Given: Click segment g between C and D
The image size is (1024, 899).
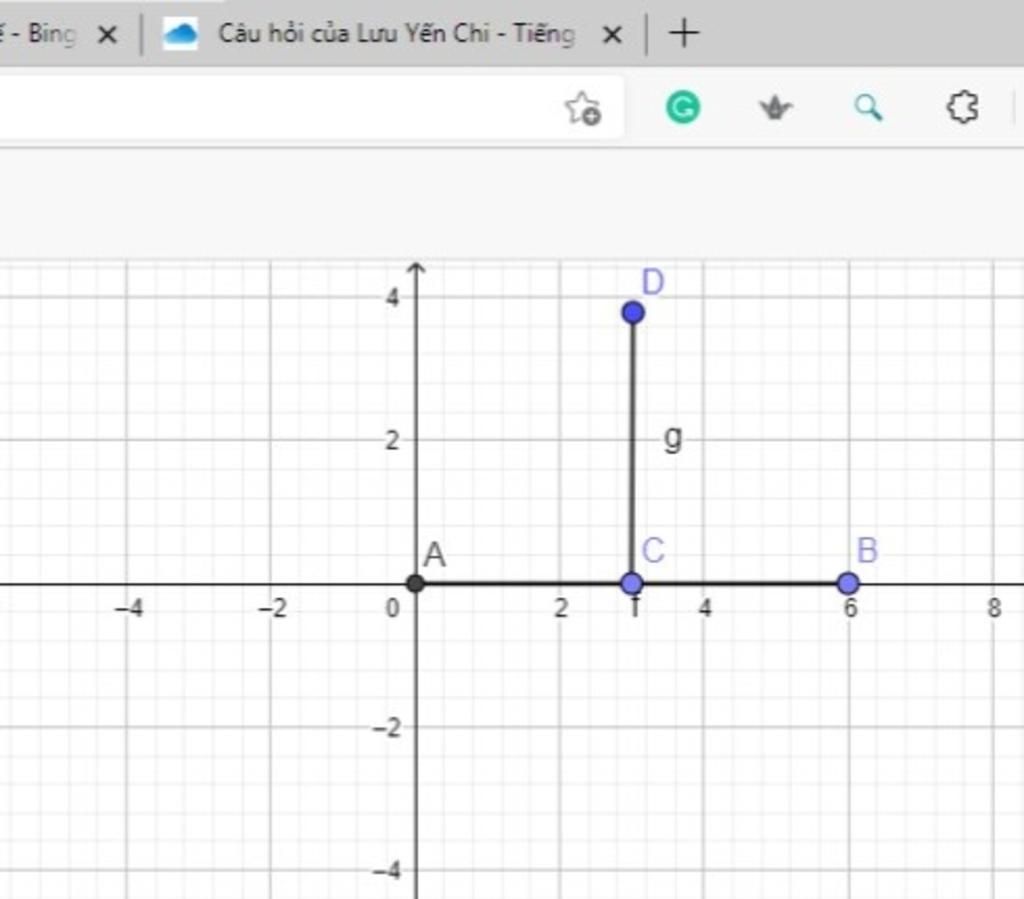Looking at the screenshot, I should coord(632,448).
